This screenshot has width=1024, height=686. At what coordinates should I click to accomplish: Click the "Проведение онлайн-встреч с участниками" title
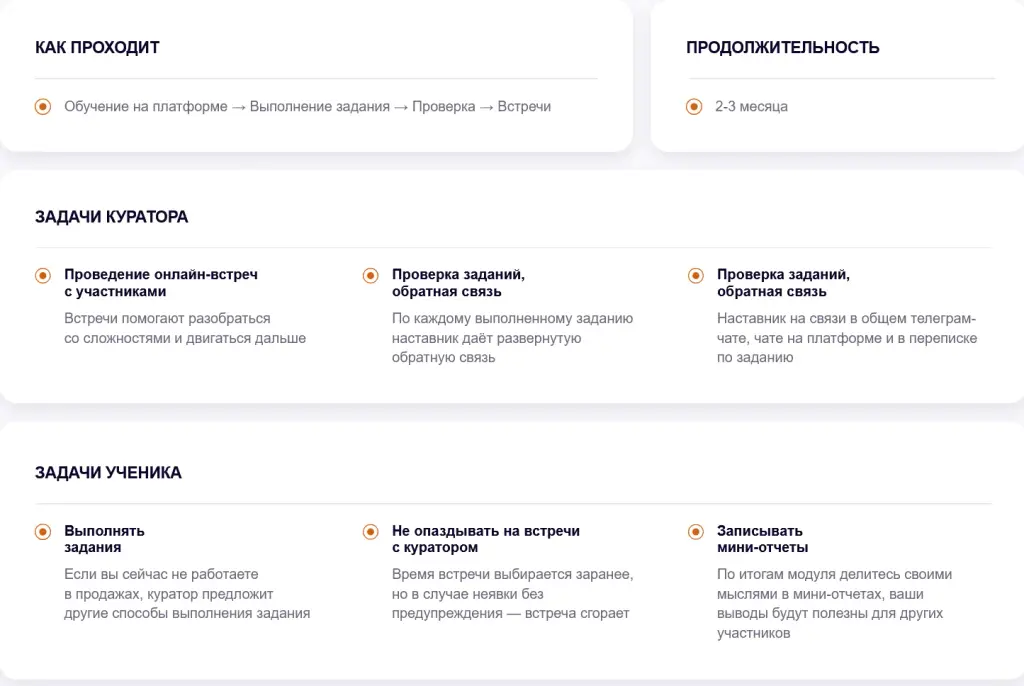tap(161, 283)
